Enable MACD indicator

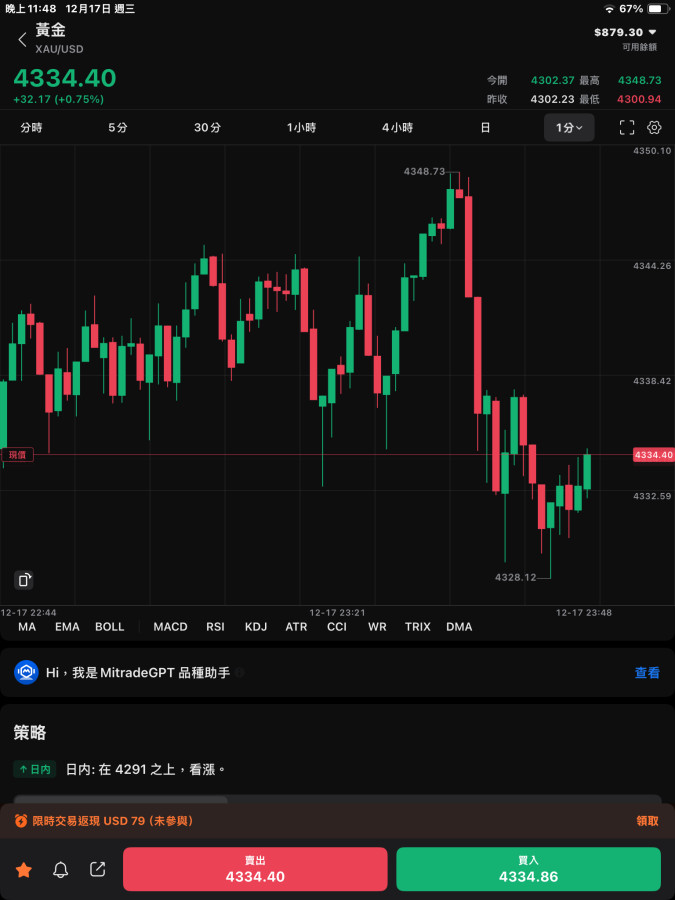(170, 627)
